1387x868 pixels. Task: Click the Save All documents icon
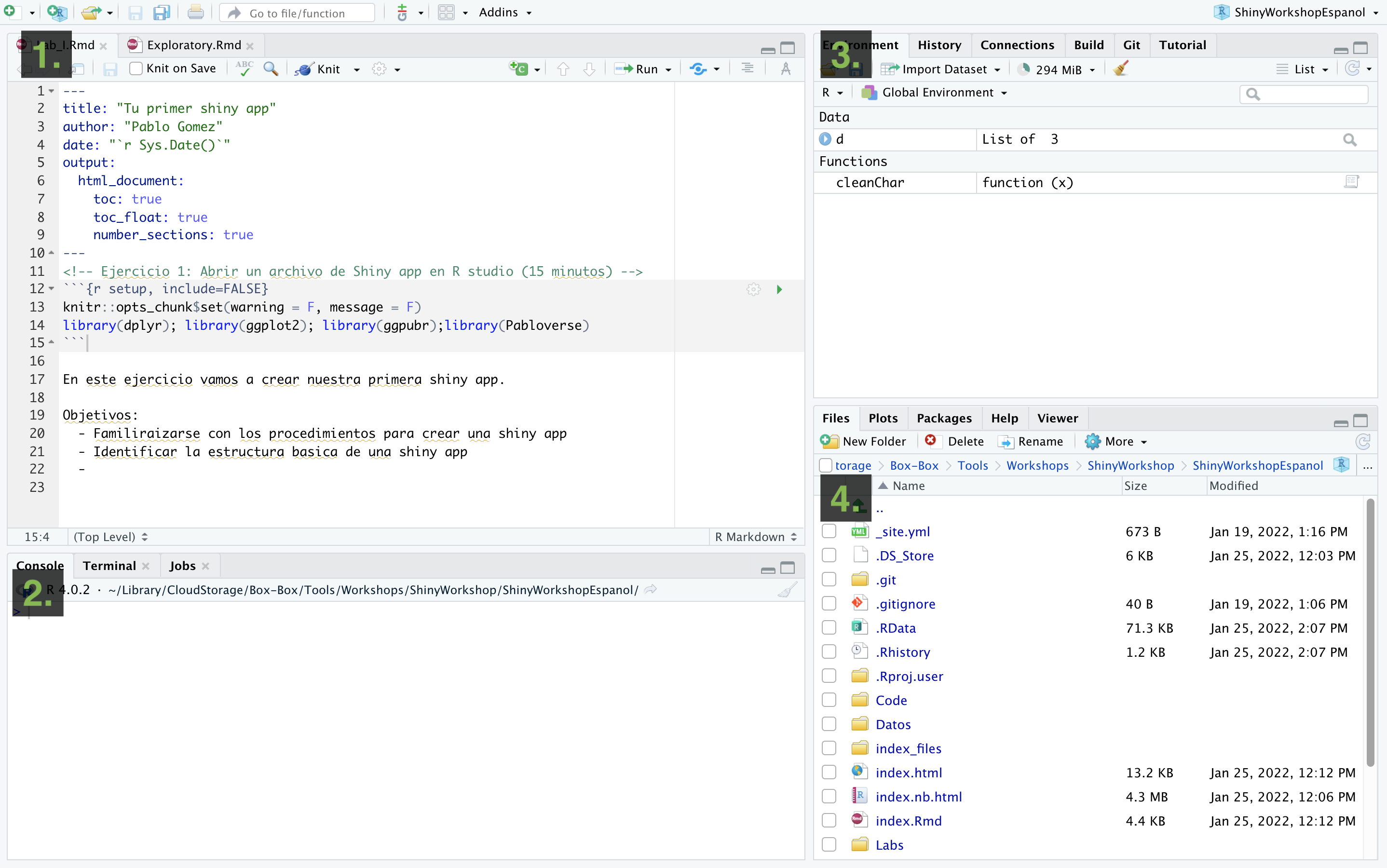point(162,12)
